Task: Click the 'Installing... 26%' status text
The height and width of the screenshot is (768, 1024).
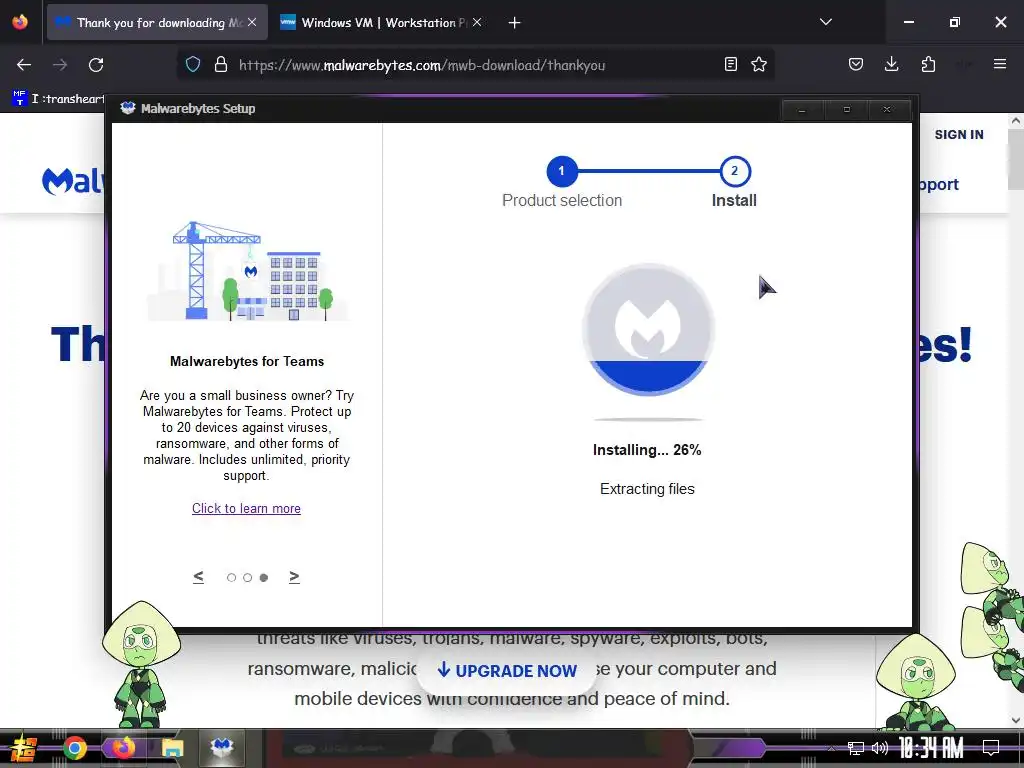Action: click(647, 450)
